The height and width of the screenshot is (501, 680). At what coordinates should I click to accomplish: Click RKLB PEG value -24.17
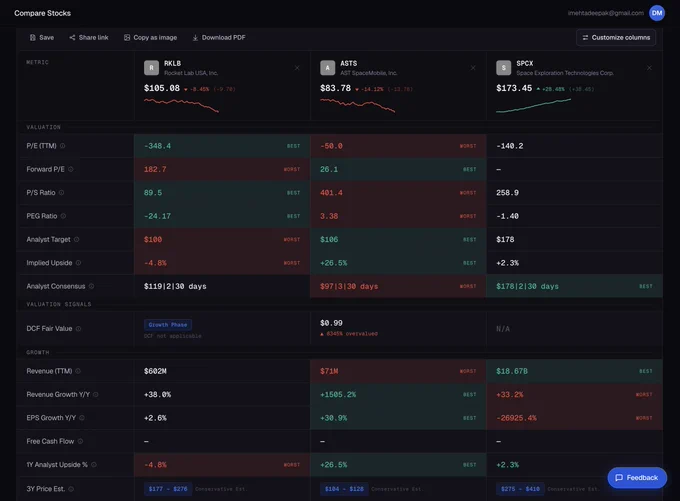157,216
